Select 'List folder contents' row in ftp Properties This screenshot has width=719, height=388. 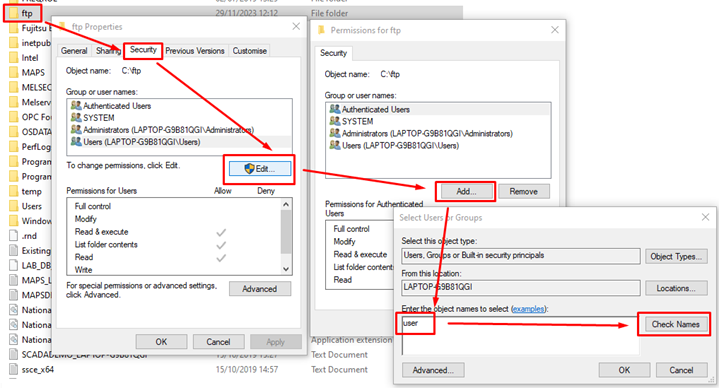tap(174, 244)
